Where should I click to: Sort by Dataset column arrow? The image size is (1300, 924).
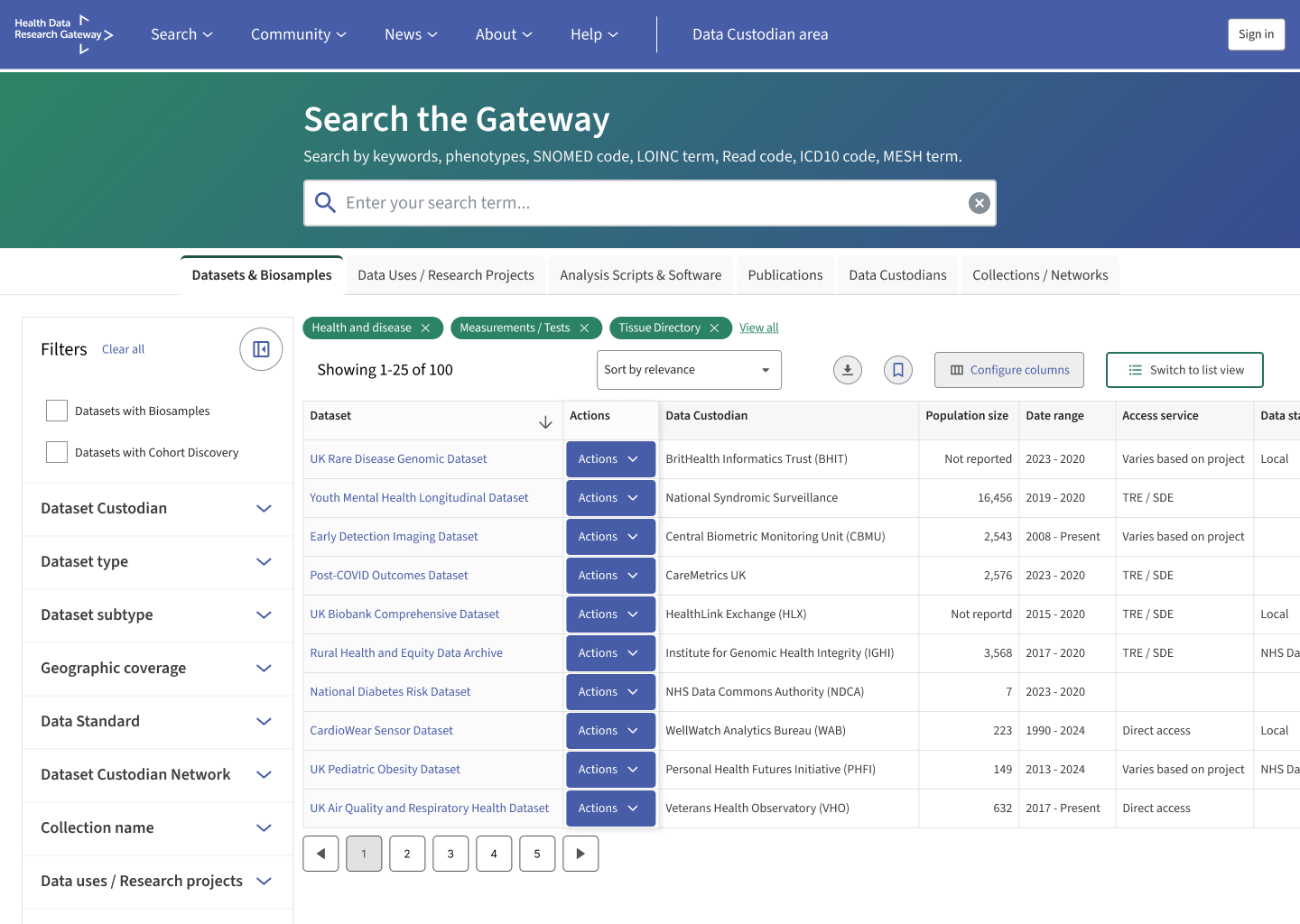pyautogui.click(x=545, y=422)
